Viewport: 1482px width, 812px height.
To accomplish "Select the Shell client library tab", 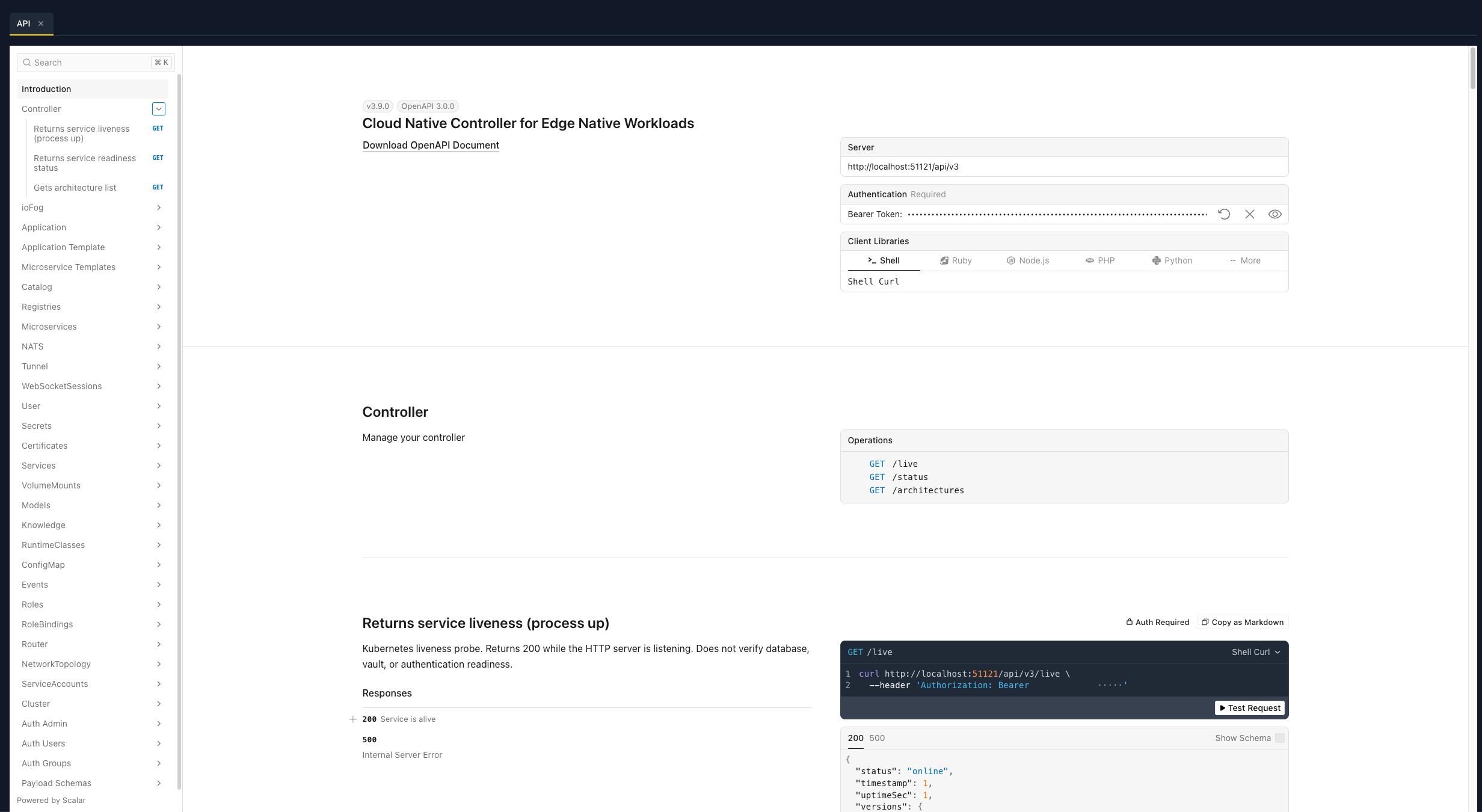I will click(x=884, y=260).
